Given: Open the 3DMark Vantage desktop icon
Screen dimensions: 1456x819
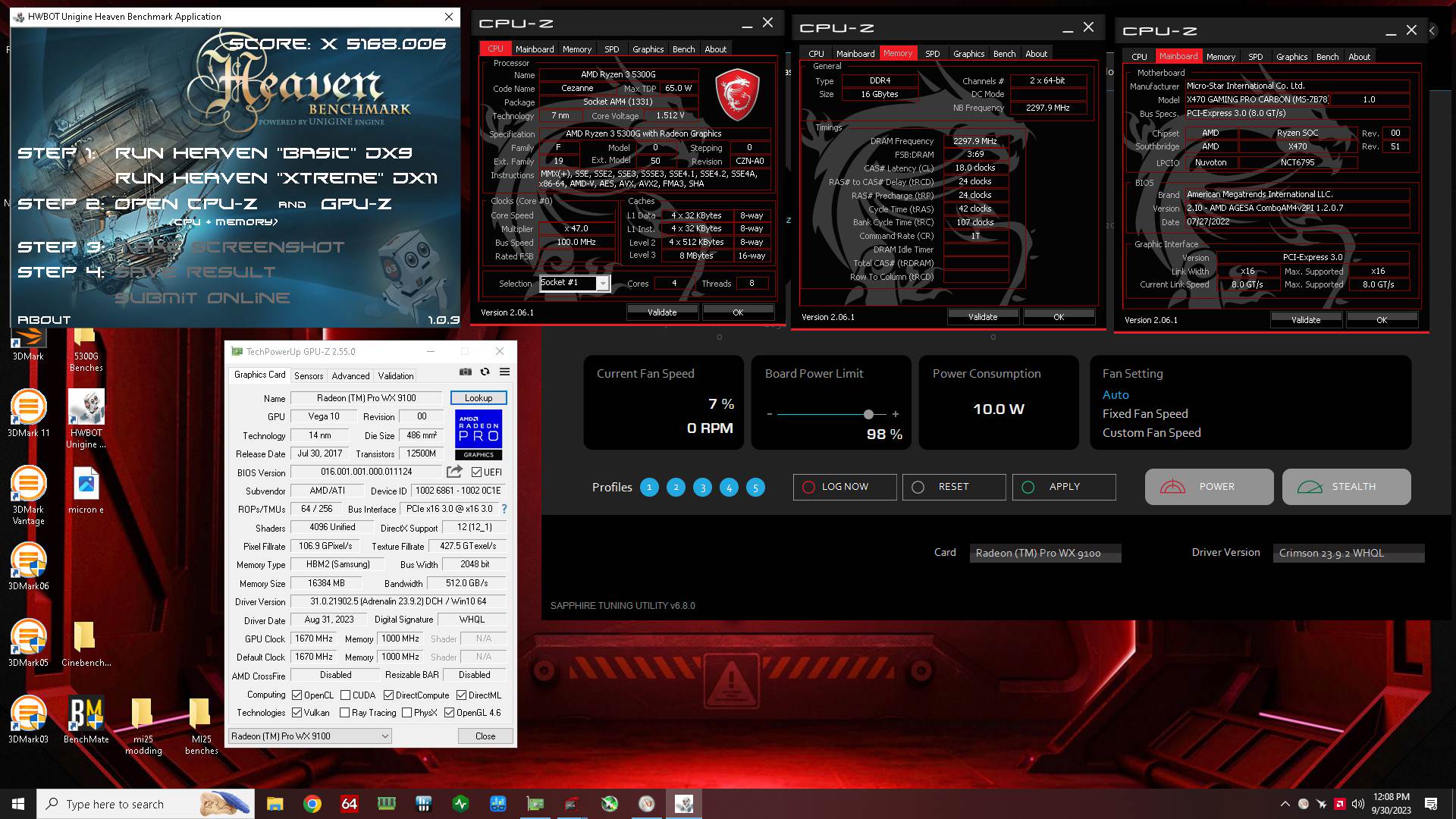Looking at the screenshot, I should tap(28, 496).
